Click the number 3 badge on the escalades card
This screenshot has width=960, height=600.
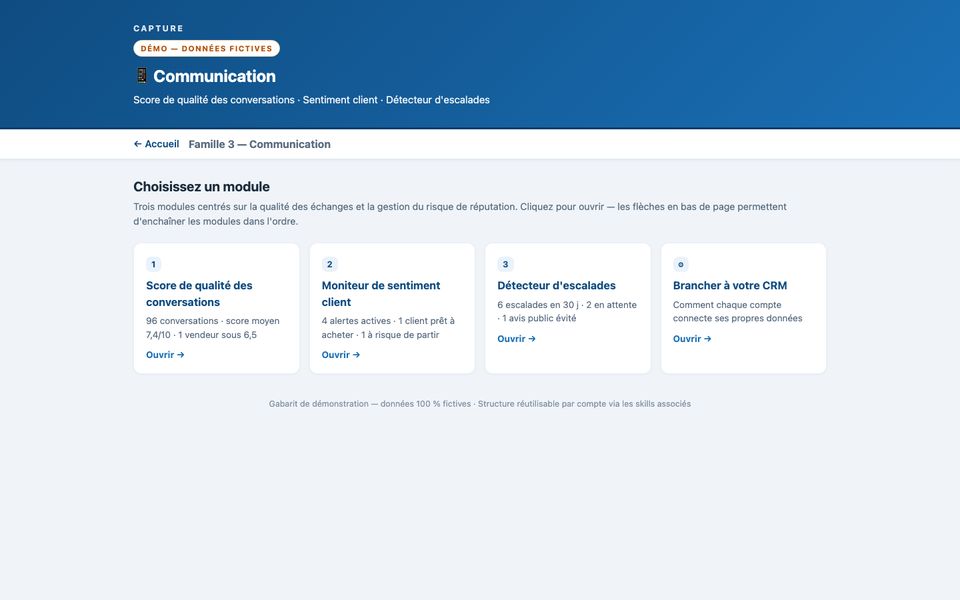pyautogui.click(x=505, y=264)
